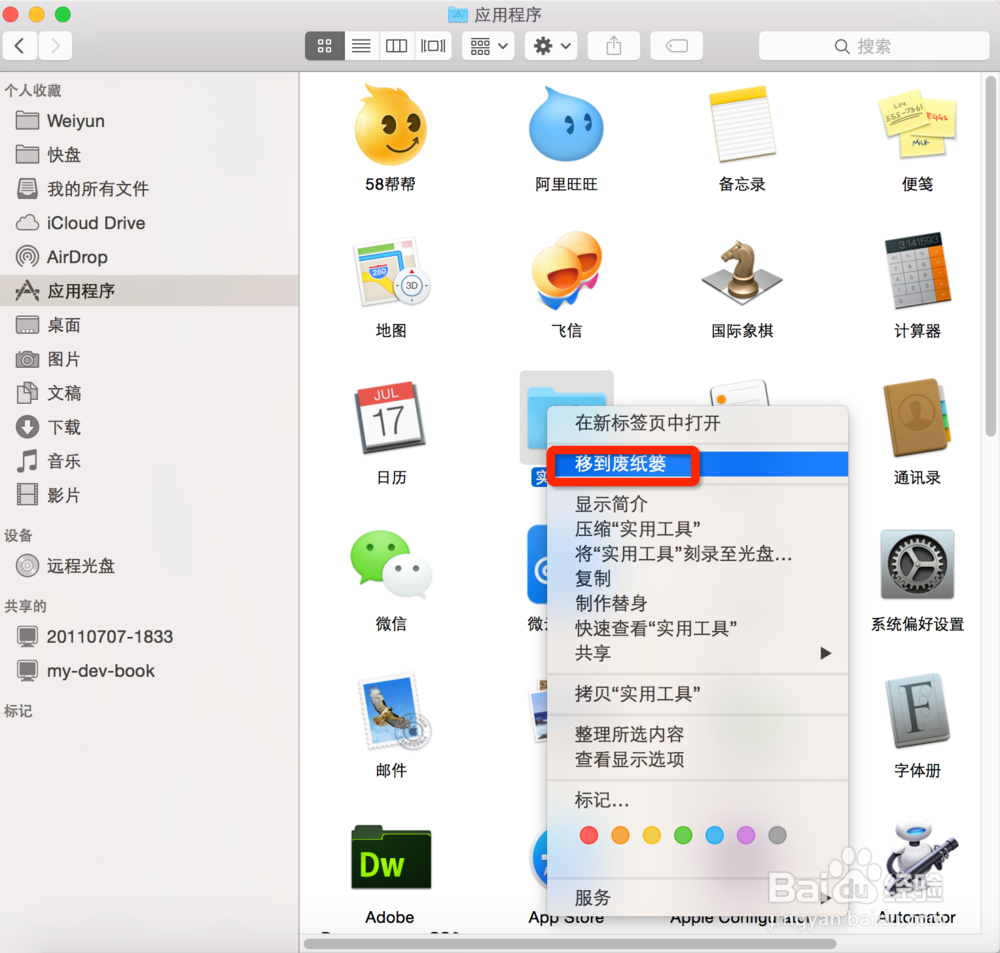Select the 微信 WeChat app icon
Image resolution: width=1000 pixels, height=953 pixels.
(x=390, y=564)
